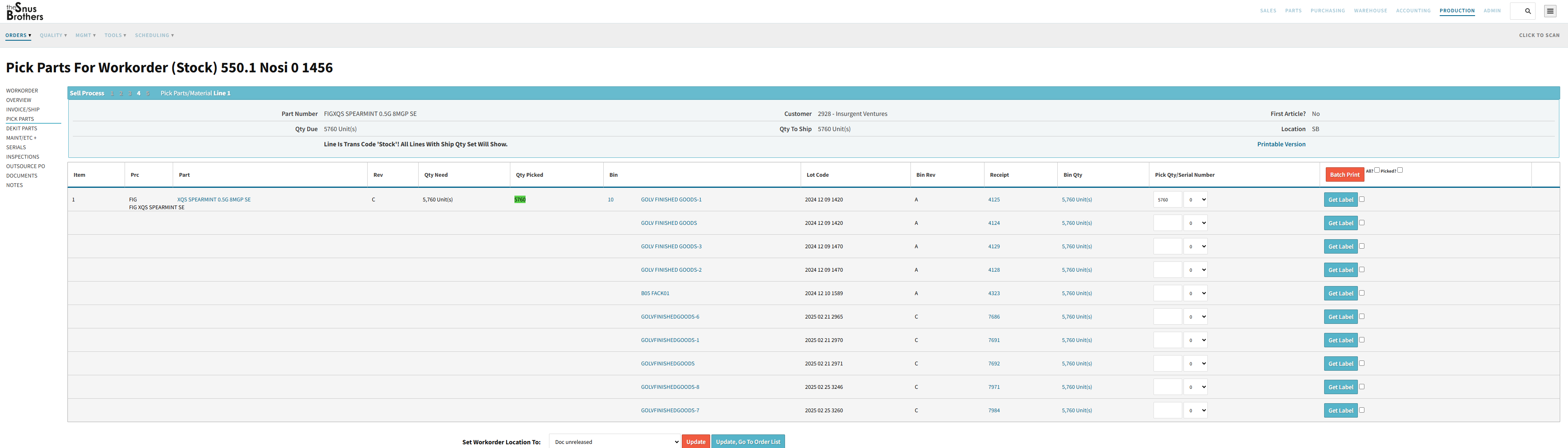Viewport: 1568px width, 448px height.
Task: Click pick qty field in receipt 7984 row
Action: [1167, 410]
